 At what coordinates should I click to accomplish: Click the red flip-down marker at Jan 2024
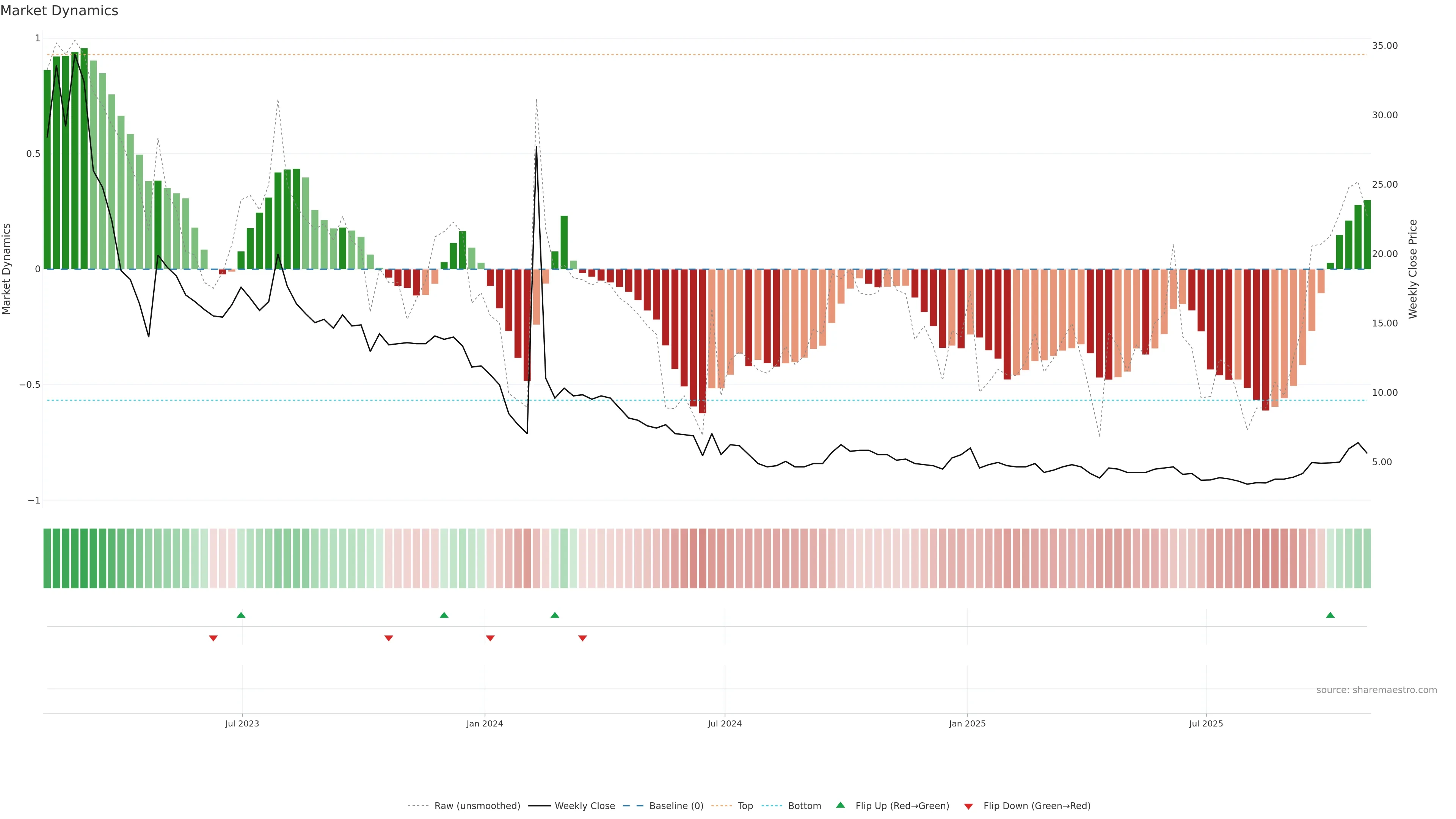tap(490, 638)
